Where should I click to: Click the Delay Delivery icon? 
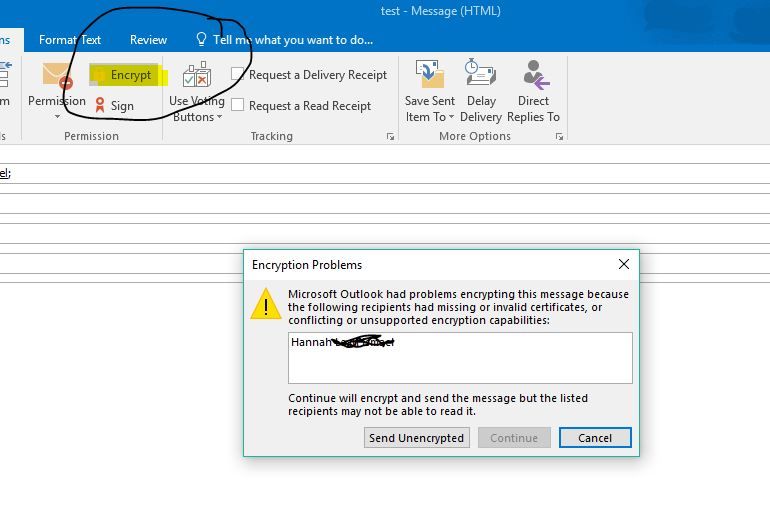pyautogui.click(x=480, y=73)
